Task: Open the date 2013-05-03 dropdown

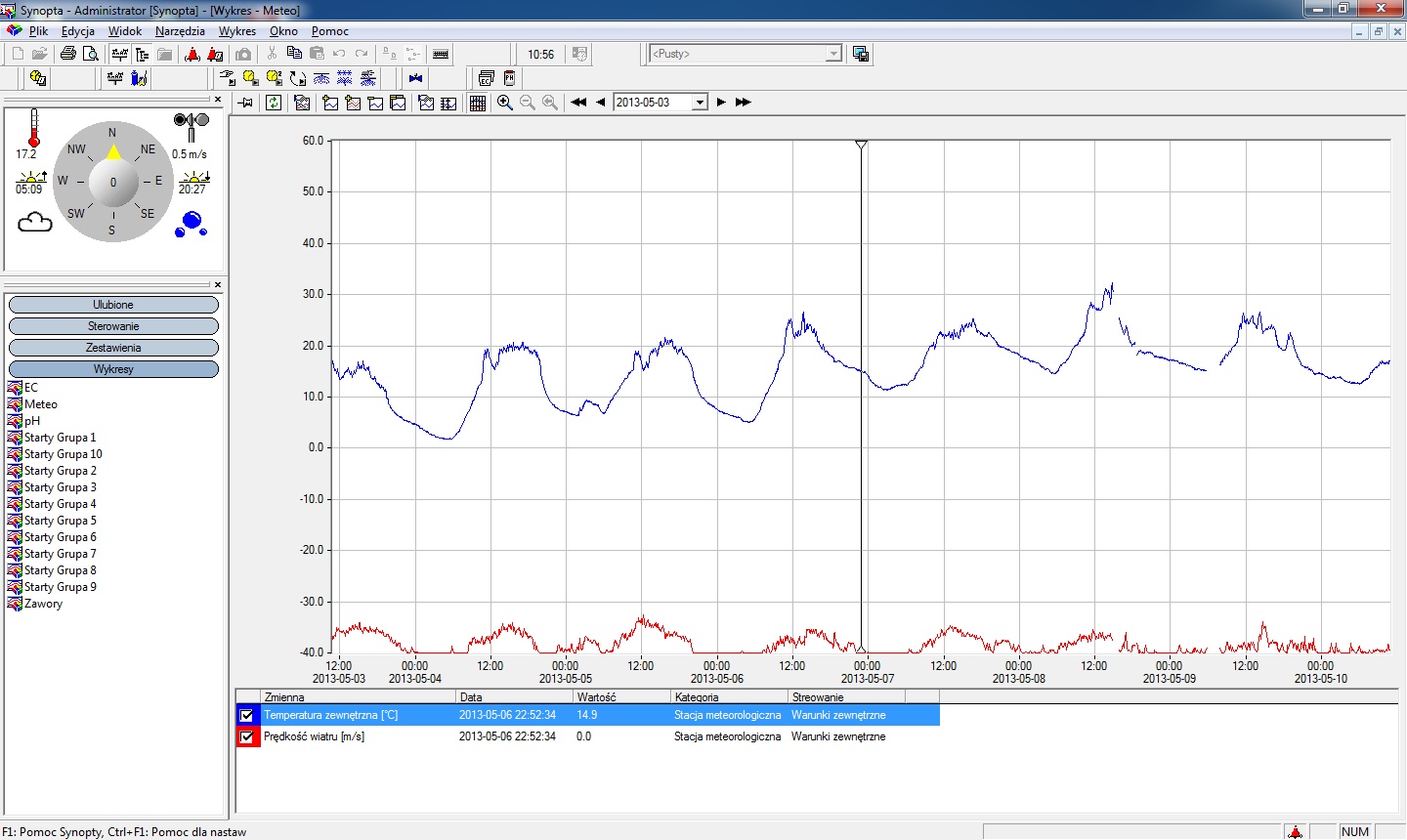Action: coord(700,102)
